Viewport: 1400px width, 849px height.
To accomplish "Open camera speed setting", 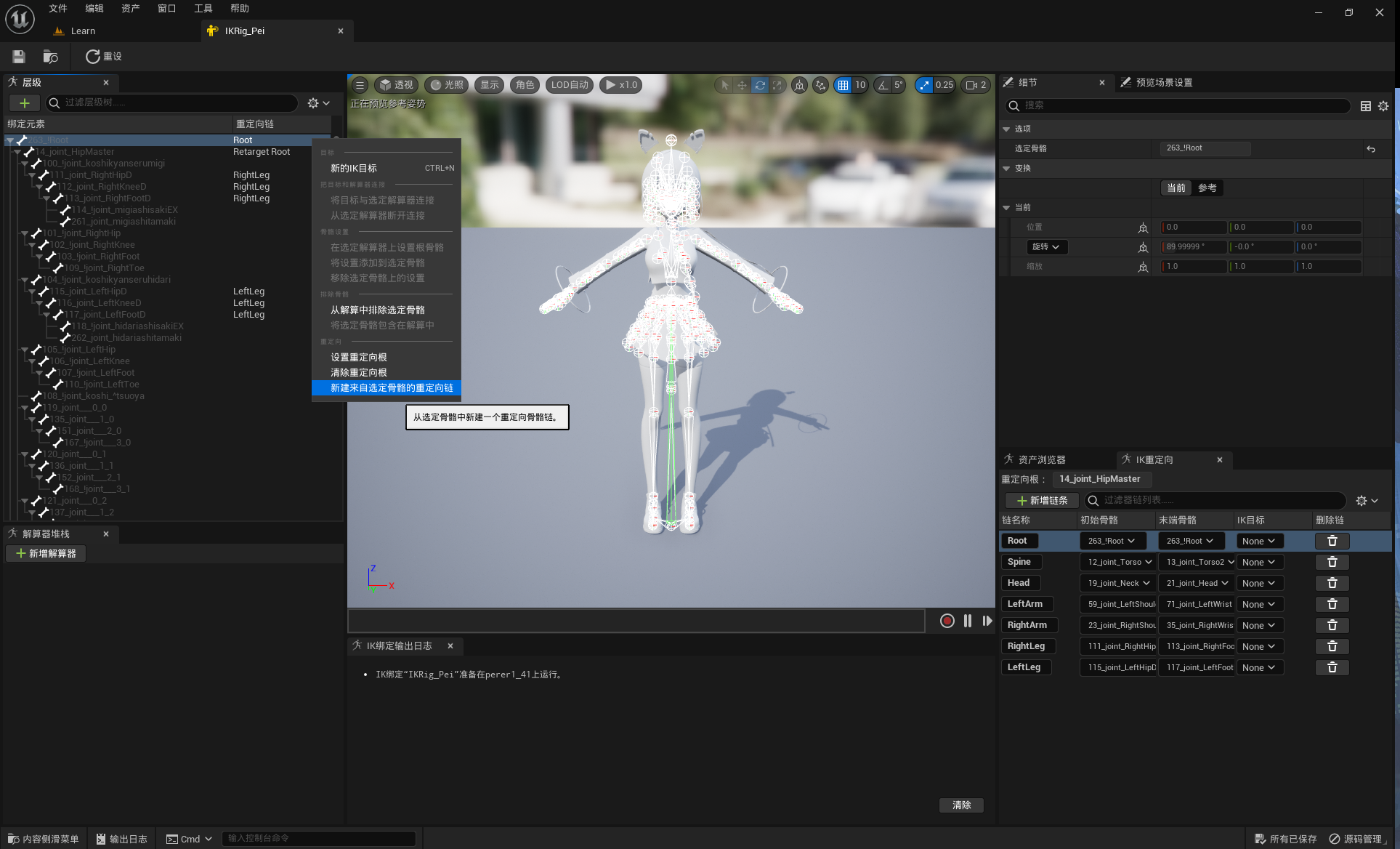I will tap(975, 85).
